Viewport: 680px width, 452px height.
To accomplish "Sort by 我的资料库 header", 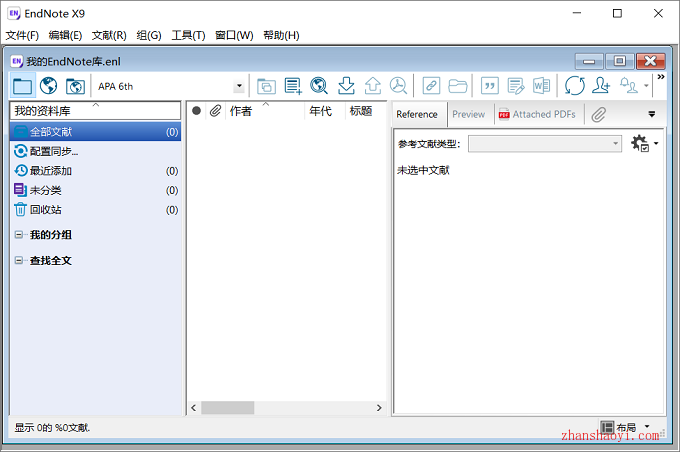I will click(x=95, y=111).
